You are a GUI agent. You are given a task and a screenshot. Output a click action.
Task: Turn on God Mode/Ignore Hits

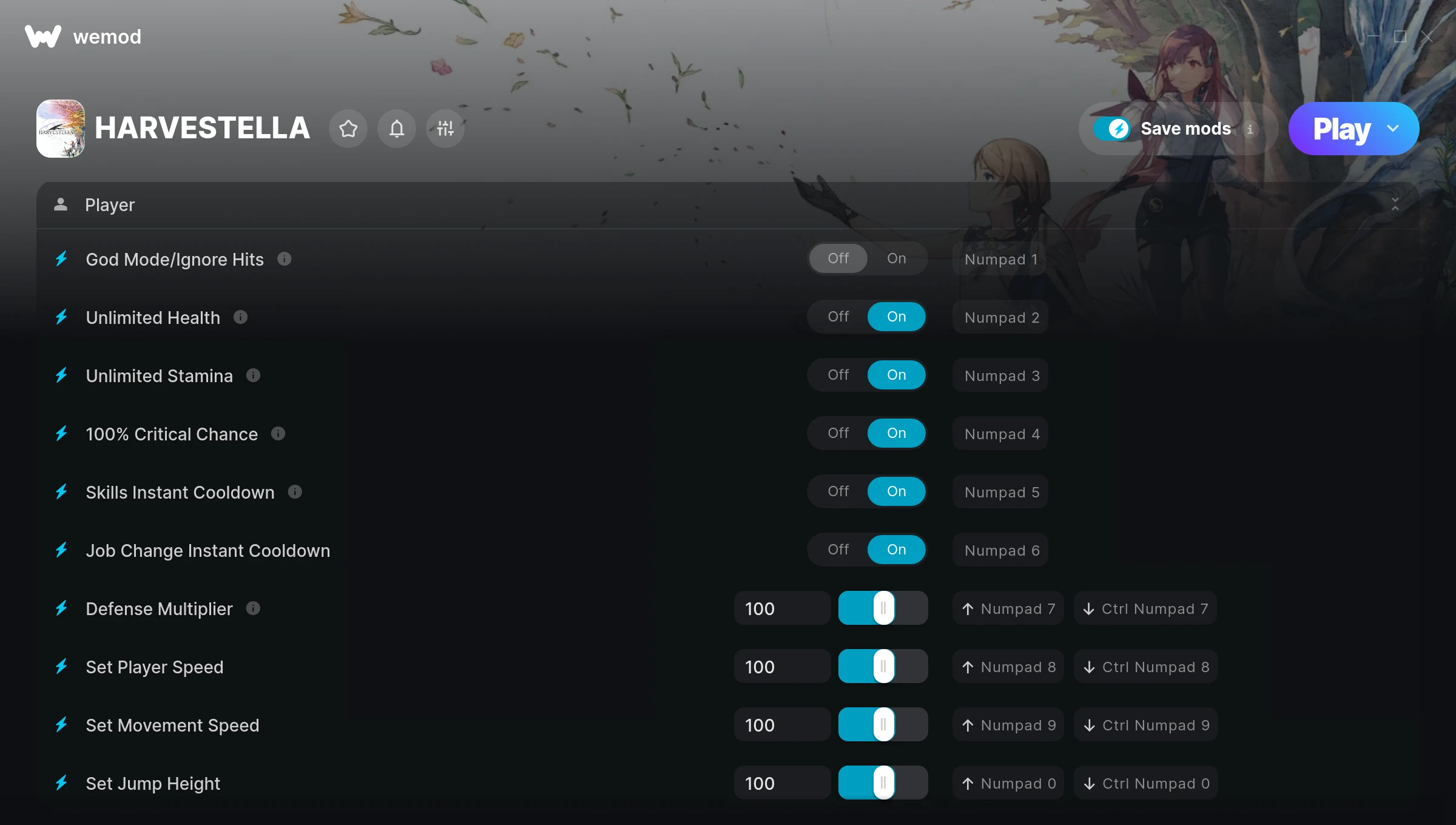897,258
